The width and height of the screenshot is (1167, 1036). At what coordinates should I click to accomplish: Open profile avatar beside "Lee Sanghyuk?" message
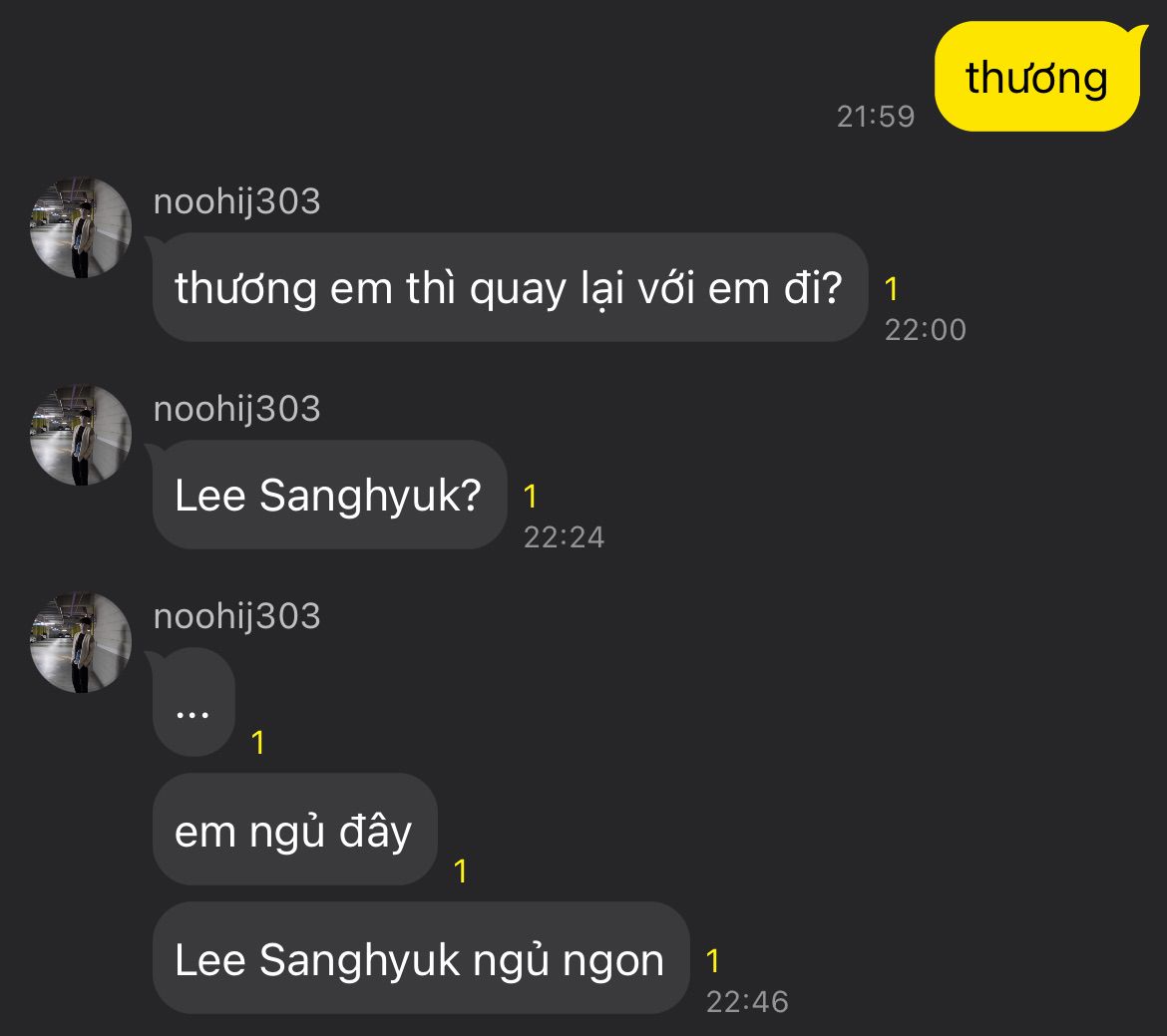[81, 435]
